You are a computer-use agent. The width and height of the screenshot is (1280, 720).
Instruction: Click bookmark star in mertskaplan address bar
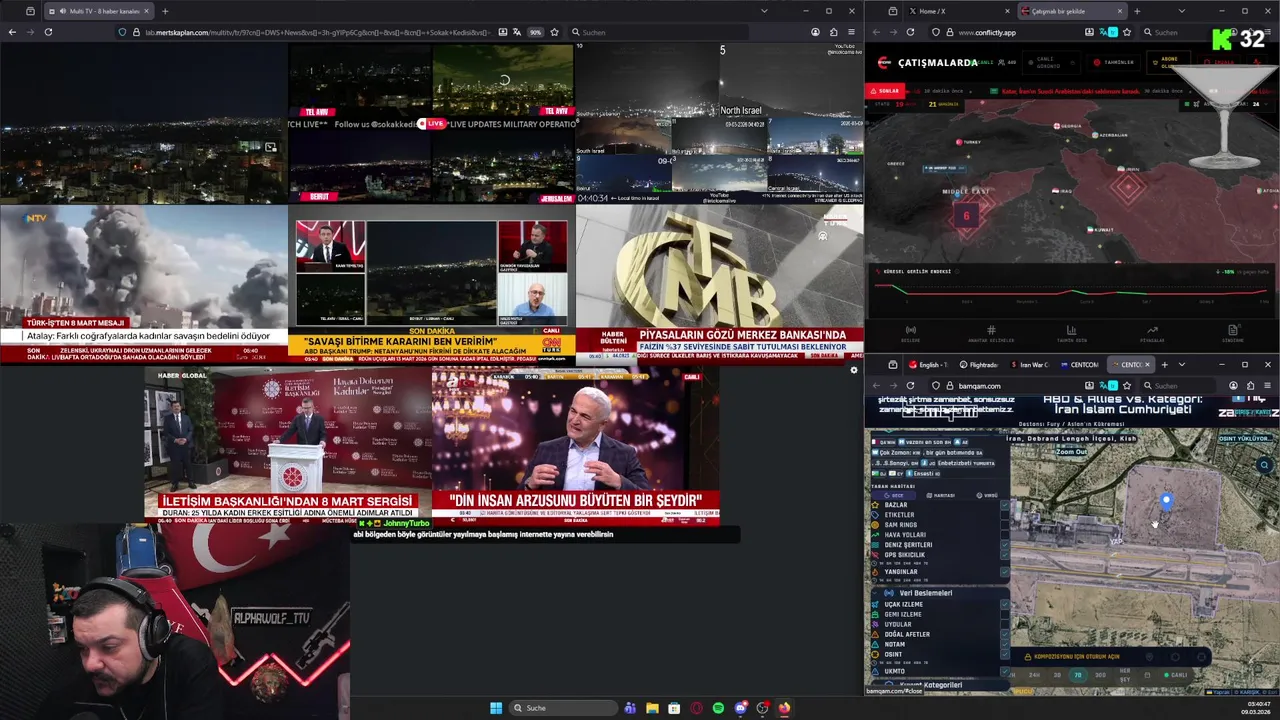[x=554, y=32]
